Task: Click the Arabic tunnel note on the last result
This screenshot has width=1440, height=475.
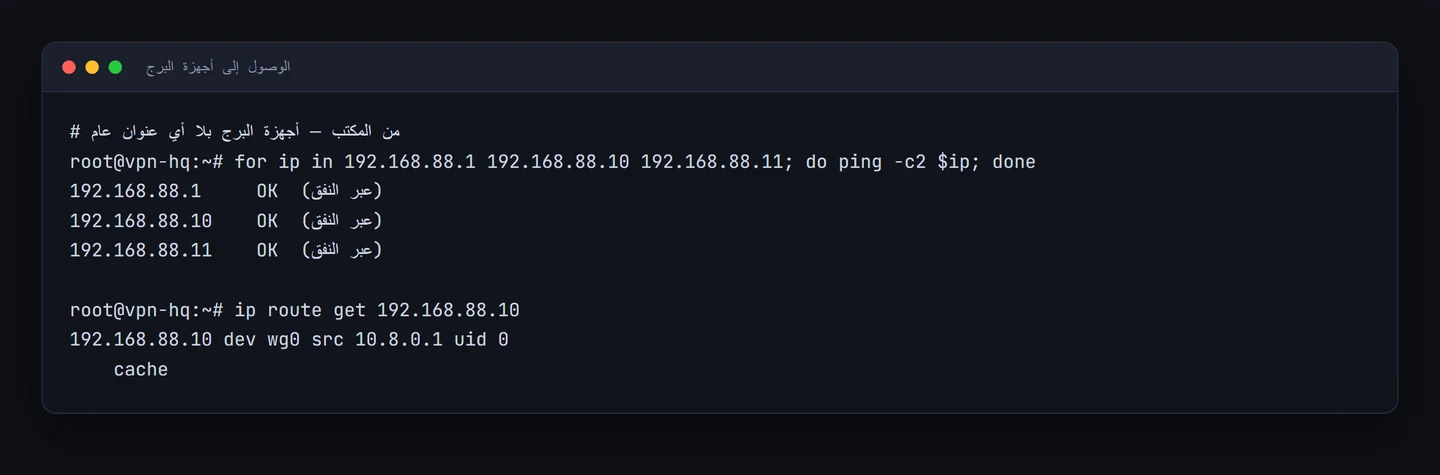Action: click(342, 250)
